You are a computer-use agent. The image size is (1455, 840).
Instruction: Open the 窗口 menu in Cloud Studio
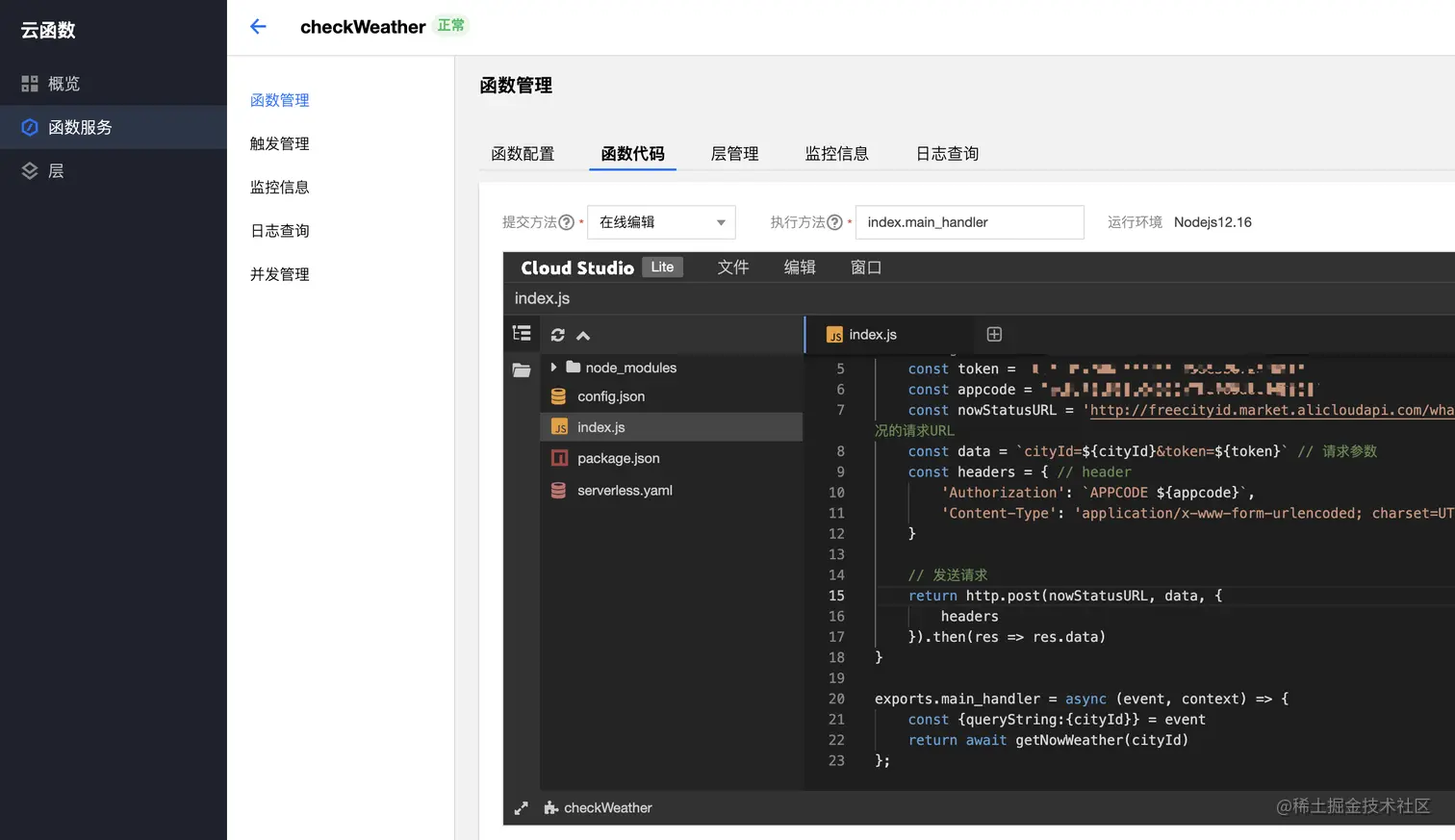[866, 267]
